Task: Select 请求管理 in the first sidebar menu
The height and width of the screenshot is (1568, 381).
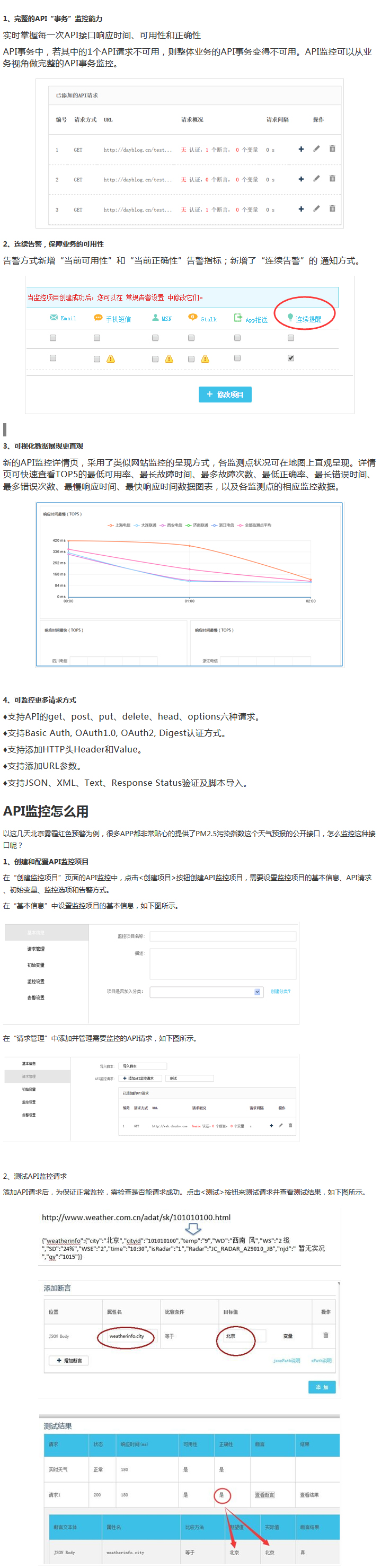Action: click(36, 949)
